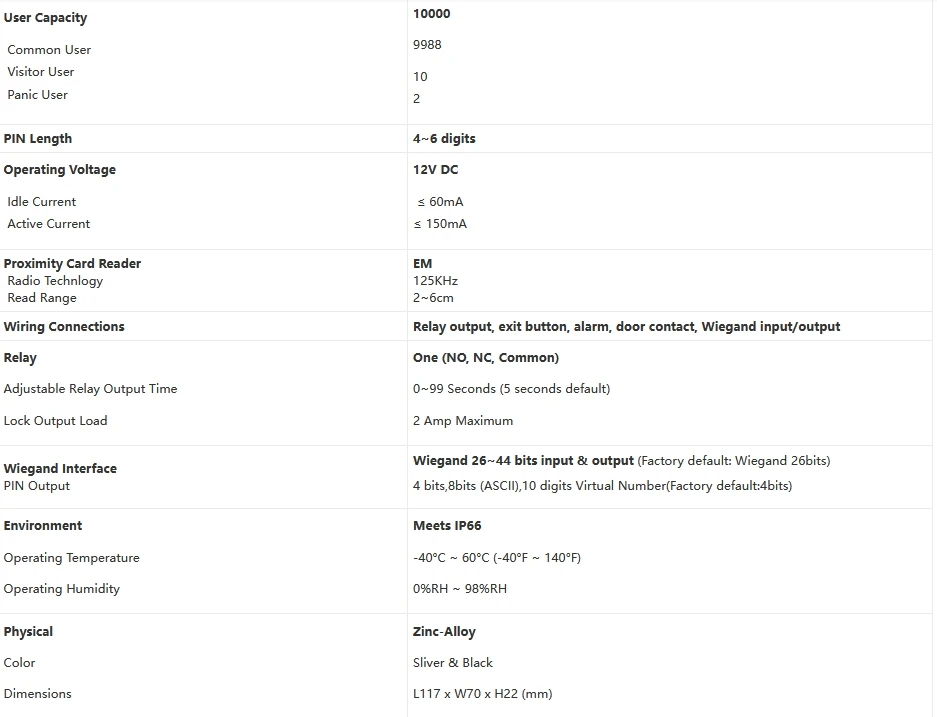
Task: Select the 12V DC value
Action: 435,170
